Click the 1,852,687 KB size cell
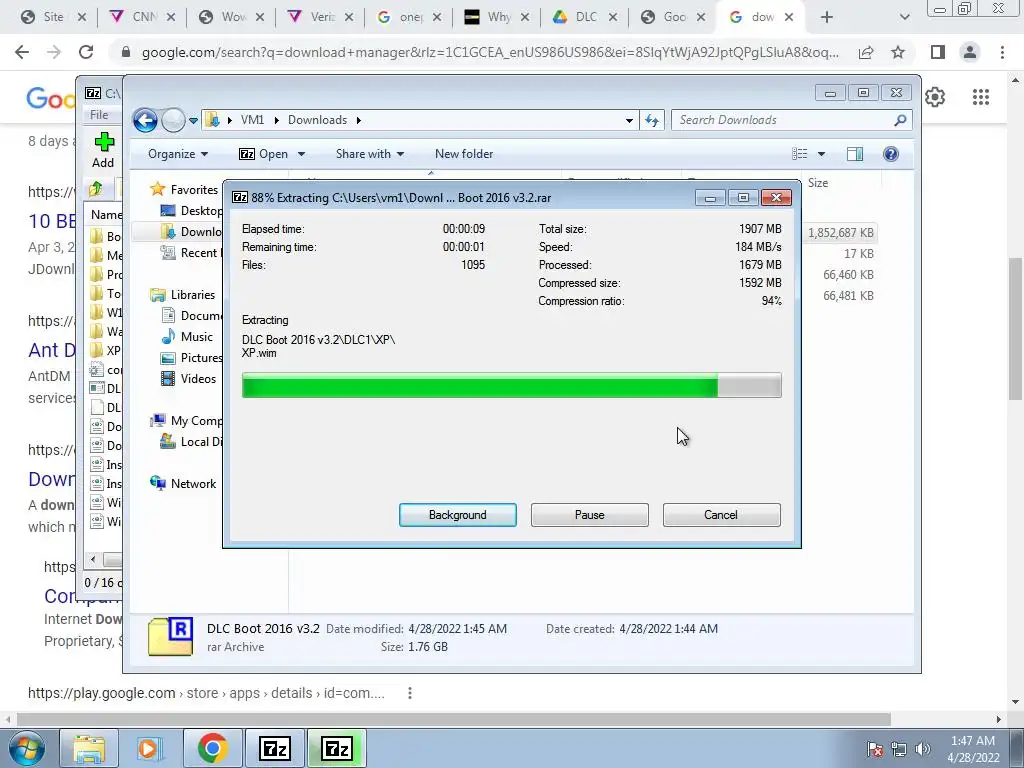The height and width of the screenshot is (768, 1024). [840, 232]
